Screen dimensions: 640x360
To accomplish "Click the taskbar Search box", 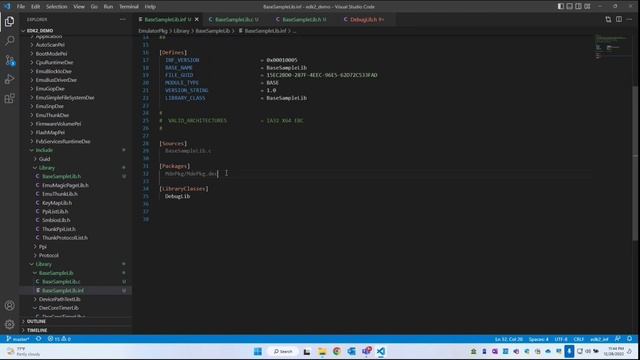I will pos(283,351).
